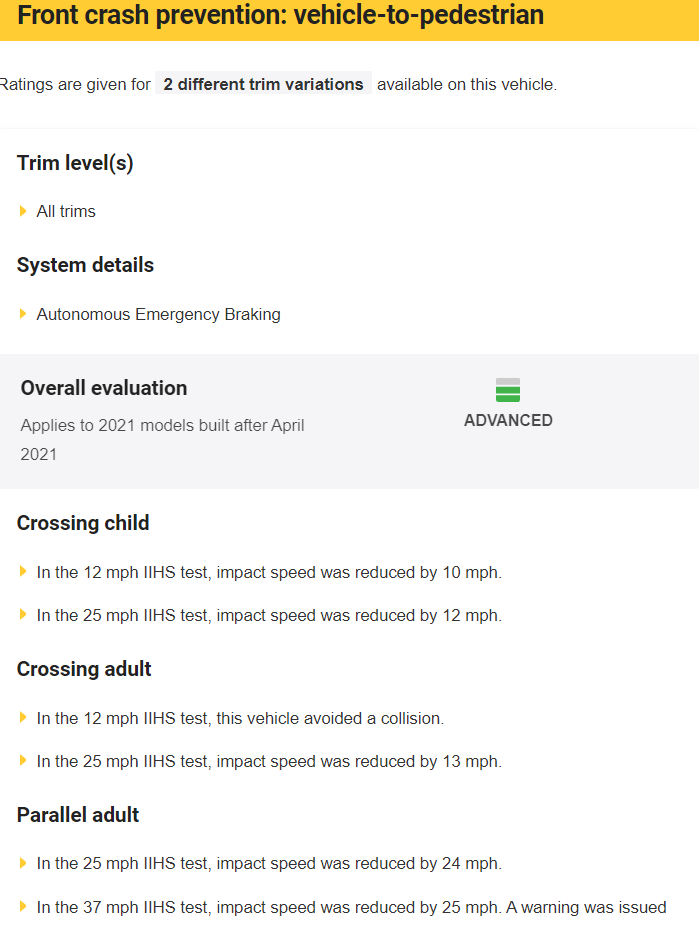Viewport: 699px width, 926px height.
Task: Select the All trims entry
Action: [66, 211]
